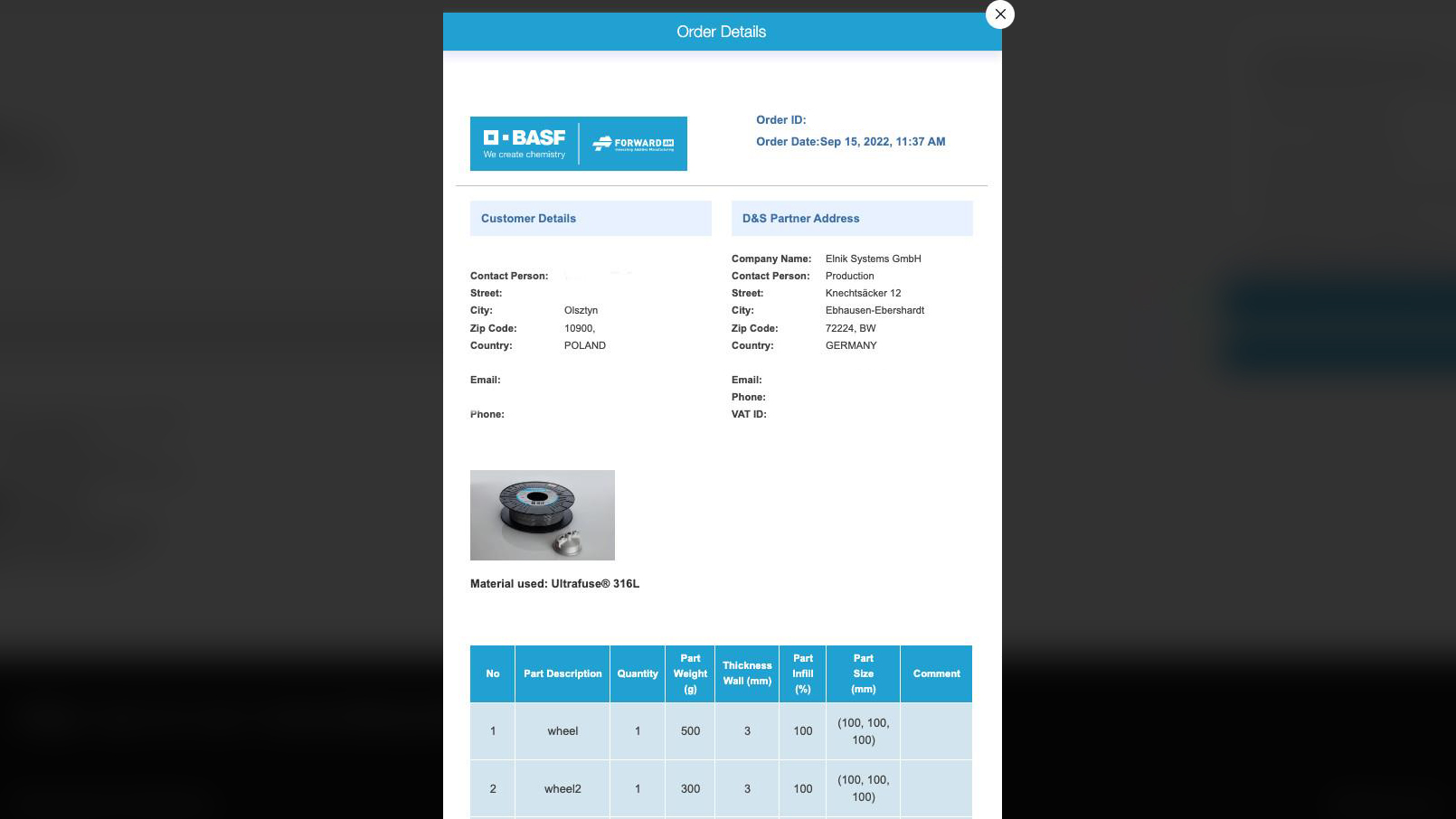
Task: Click the 'Material used: Ultrafuse 316L' label
Action: (554, 584)
